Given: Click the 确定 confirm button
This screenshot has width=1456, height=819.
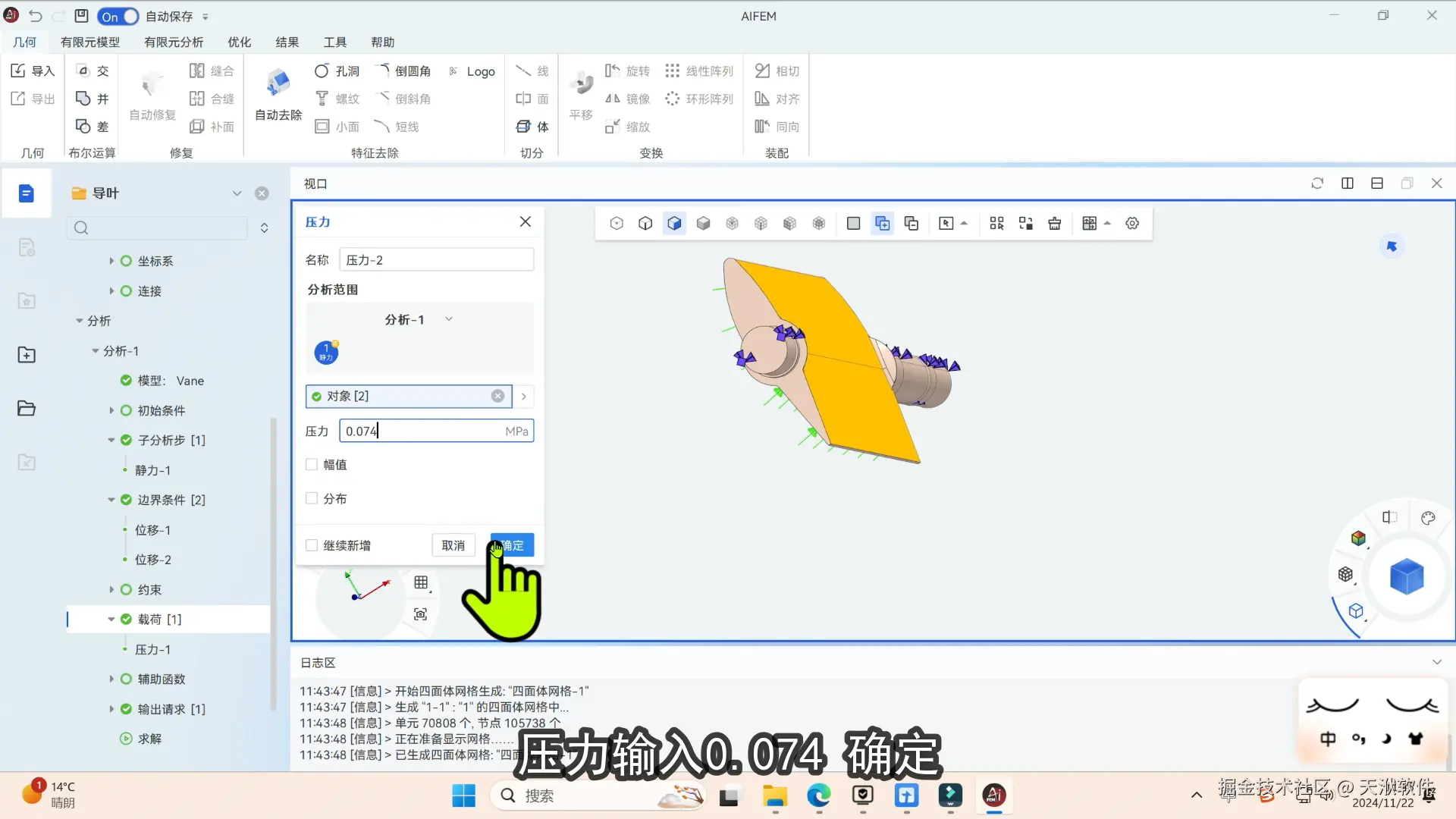Looking at the screenshot, I should 513,545.
